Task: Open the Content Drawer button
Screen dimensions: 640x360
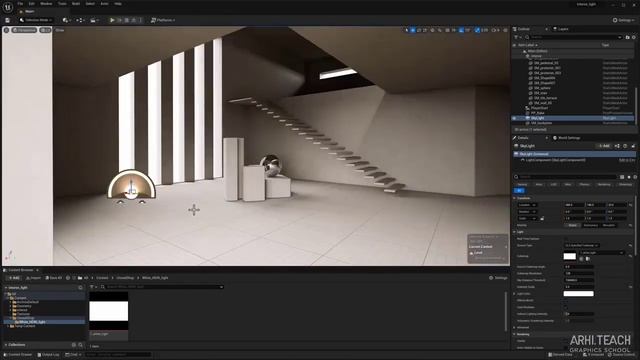Action: (18, 355)
